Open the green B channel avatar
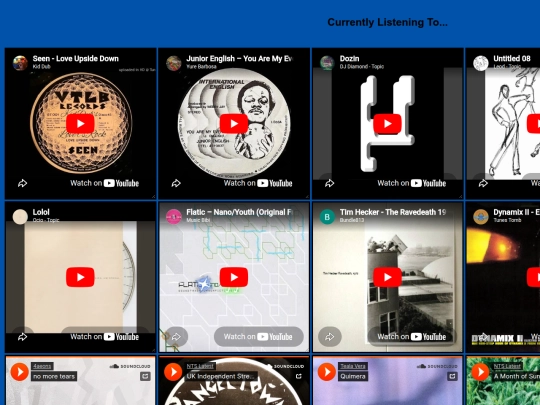Screen dimensions: 540x405 [x=327, y=217]
